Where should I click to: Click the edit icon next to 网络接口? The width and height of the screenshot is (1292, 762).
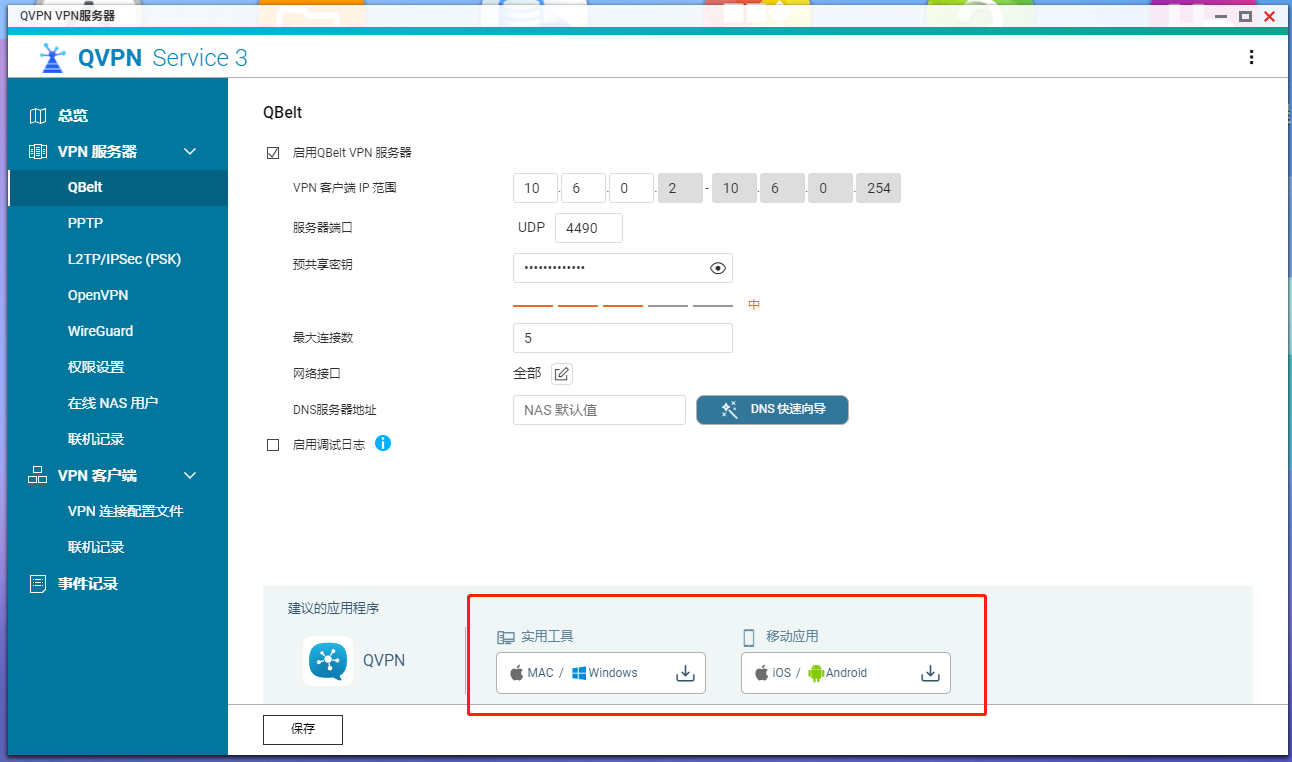(x=562, y=374)
